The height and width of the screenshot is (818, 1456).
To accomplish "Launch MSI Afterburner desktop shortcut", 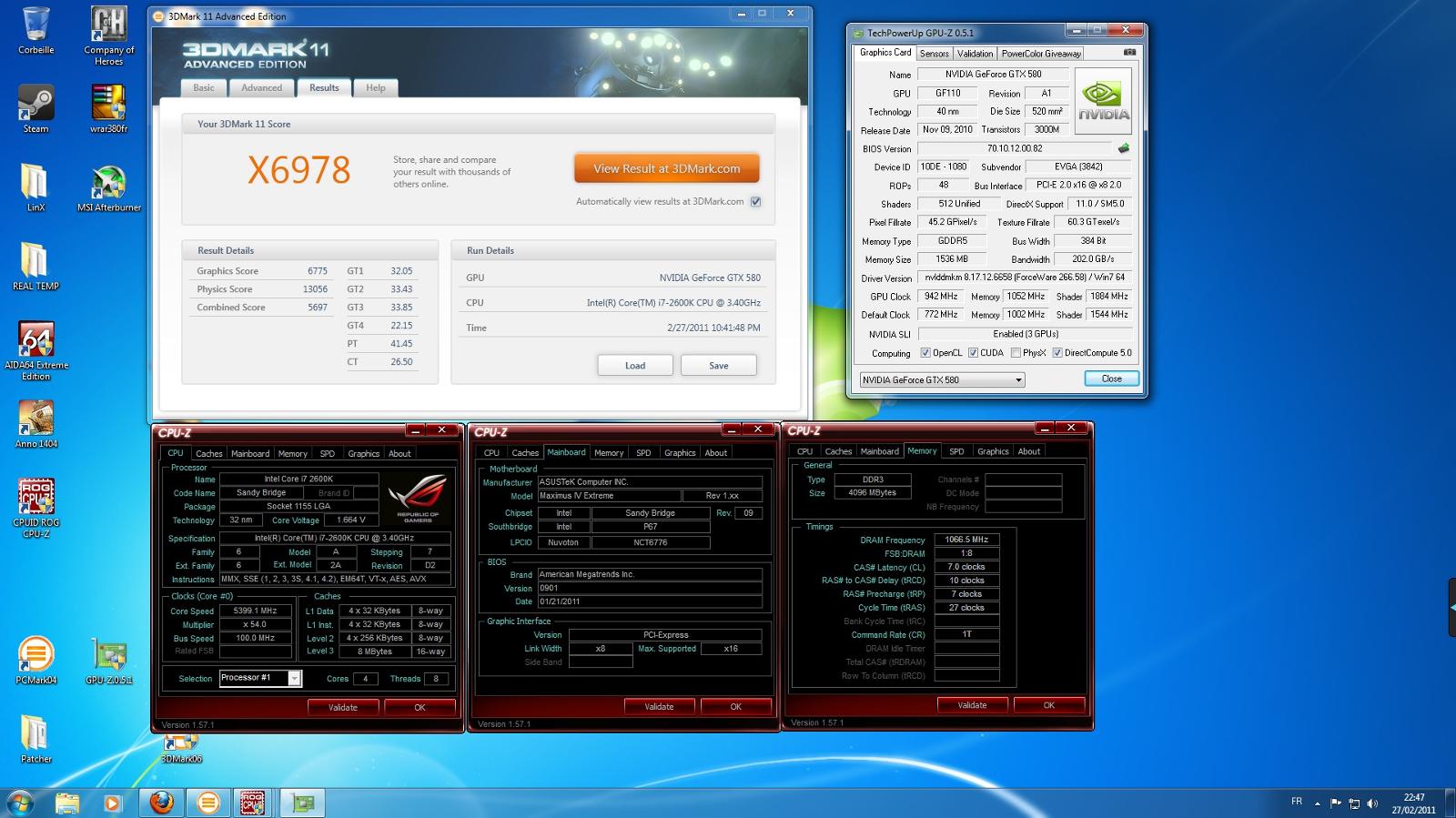I will [x=108, y=187].
